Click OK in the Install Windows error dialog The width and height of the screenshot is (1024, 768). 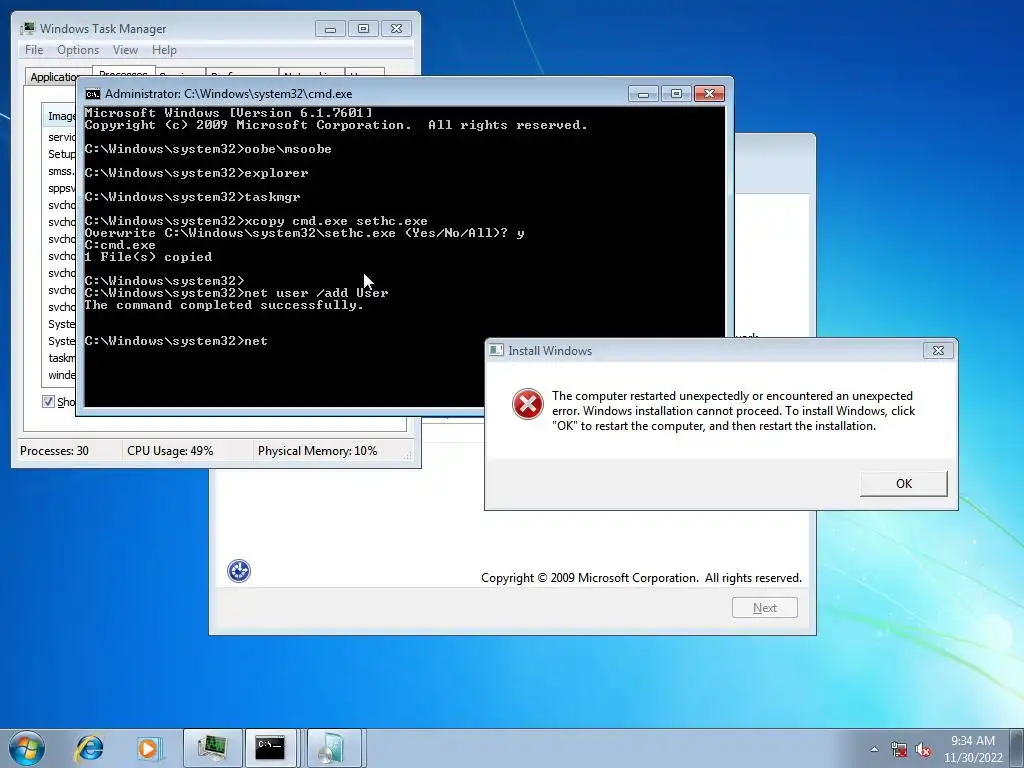click(903, 484)
